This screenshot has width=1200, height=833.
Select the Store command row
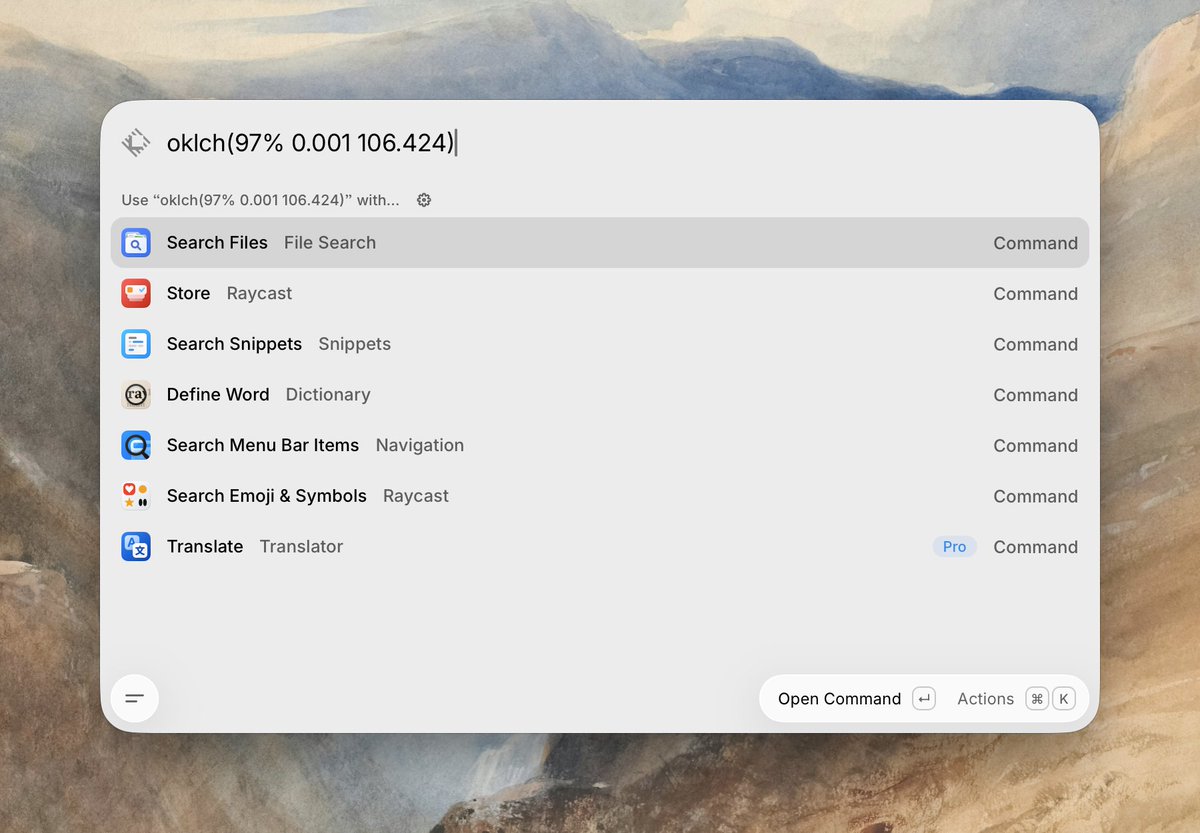600,293
